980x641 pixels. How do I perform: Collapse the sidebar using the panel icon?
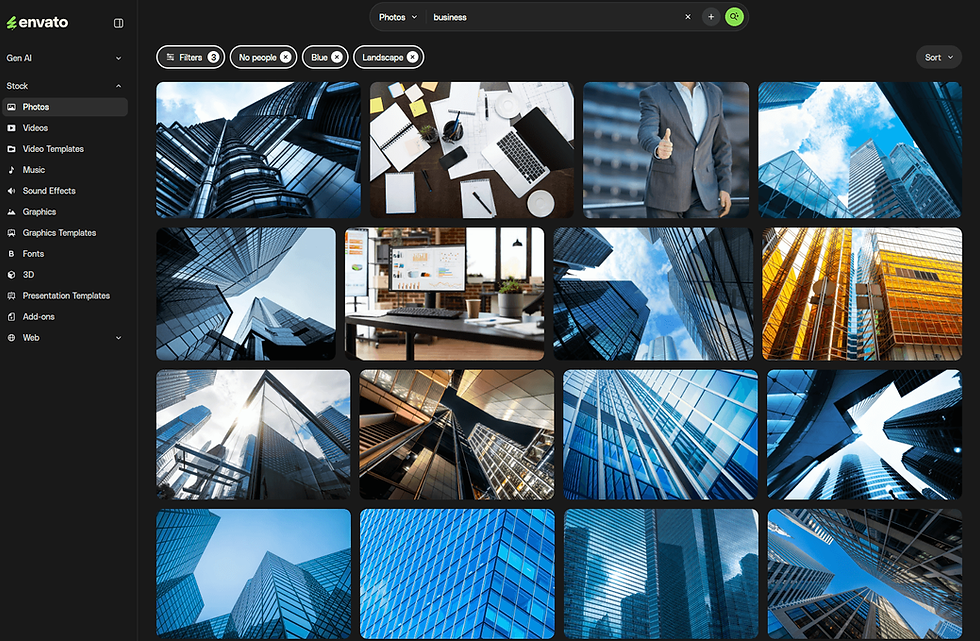pyautogui.click(x=118, y=22)
